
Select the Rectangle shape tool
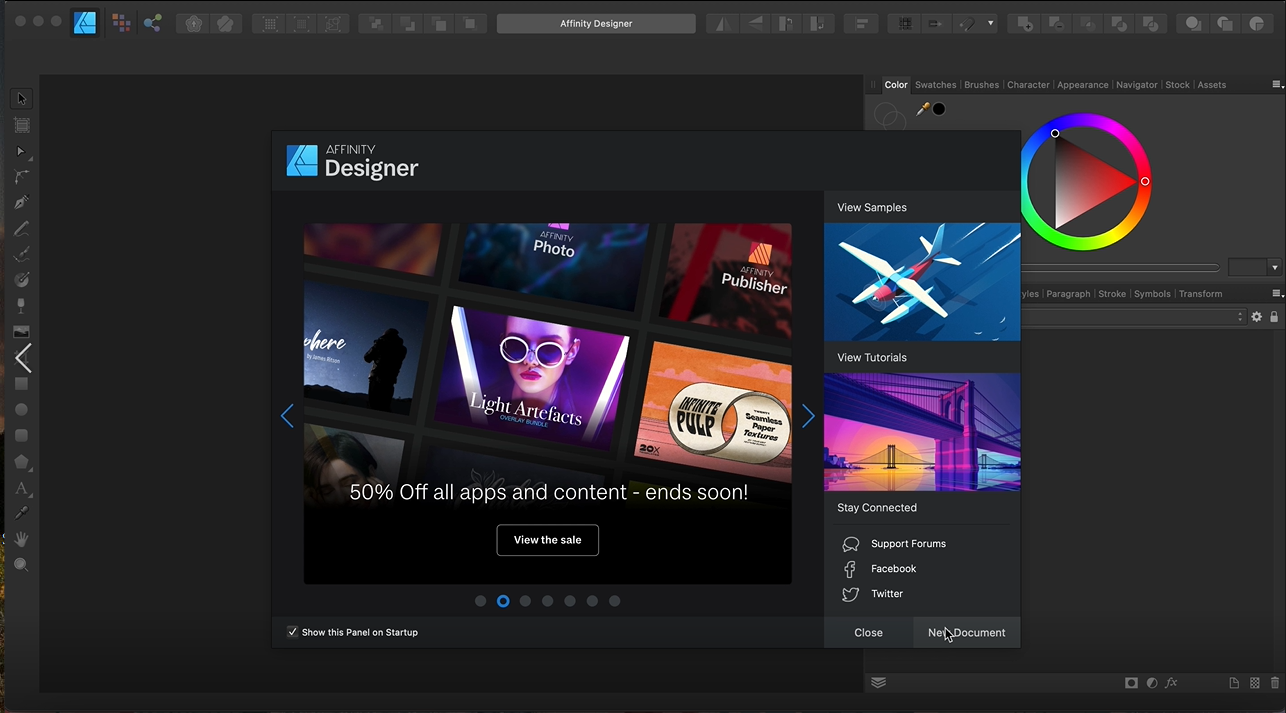(21, 384)
